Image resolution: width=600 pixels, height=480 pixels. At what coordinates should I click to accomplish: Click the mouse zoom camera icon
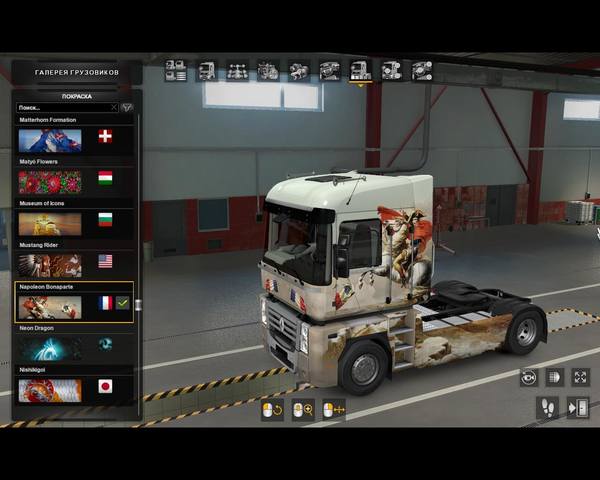302,409
